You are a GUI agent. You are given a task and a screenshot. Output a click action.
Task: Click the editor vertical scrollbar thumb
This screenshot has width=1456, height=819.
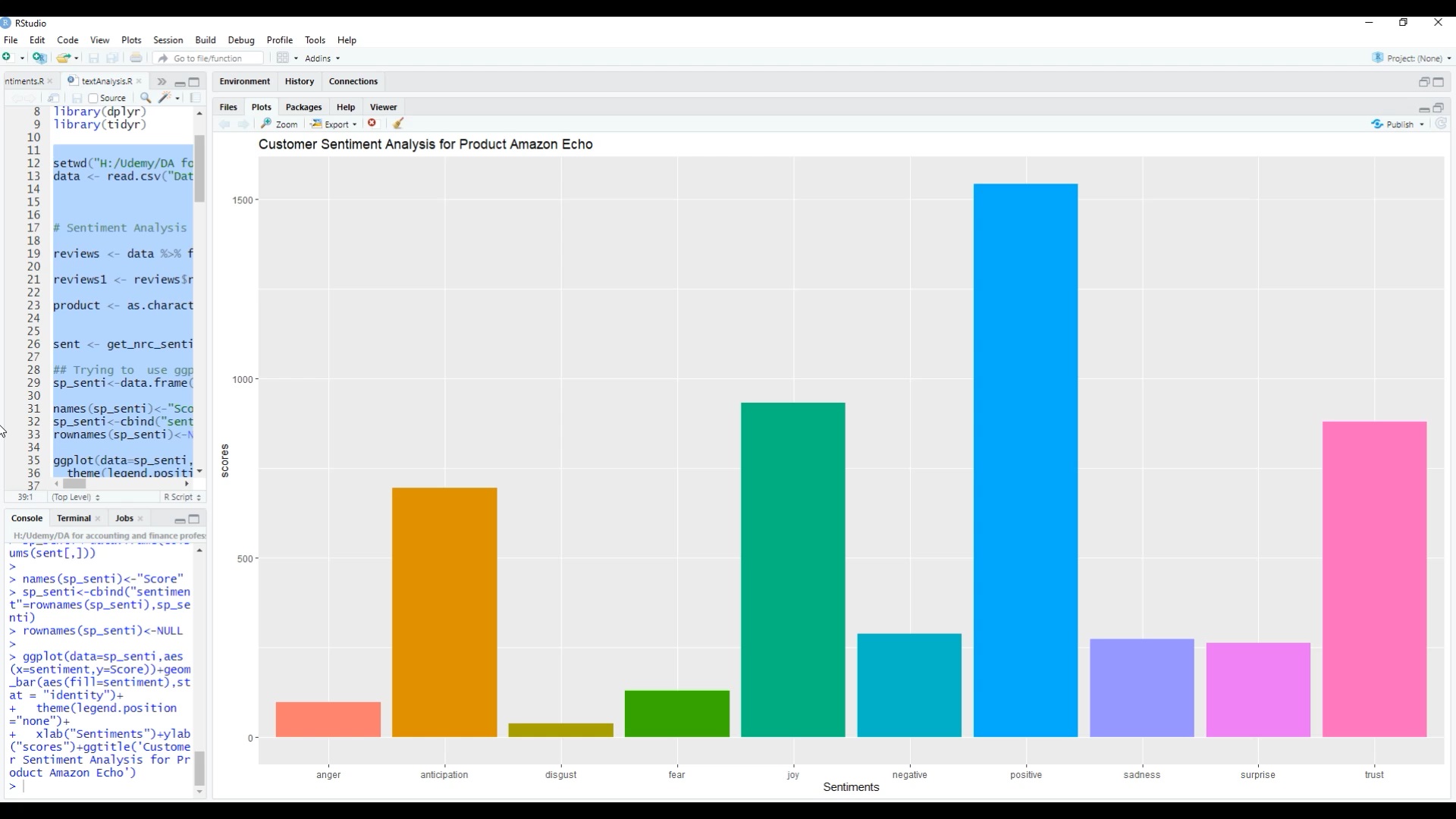coord(199,168)
